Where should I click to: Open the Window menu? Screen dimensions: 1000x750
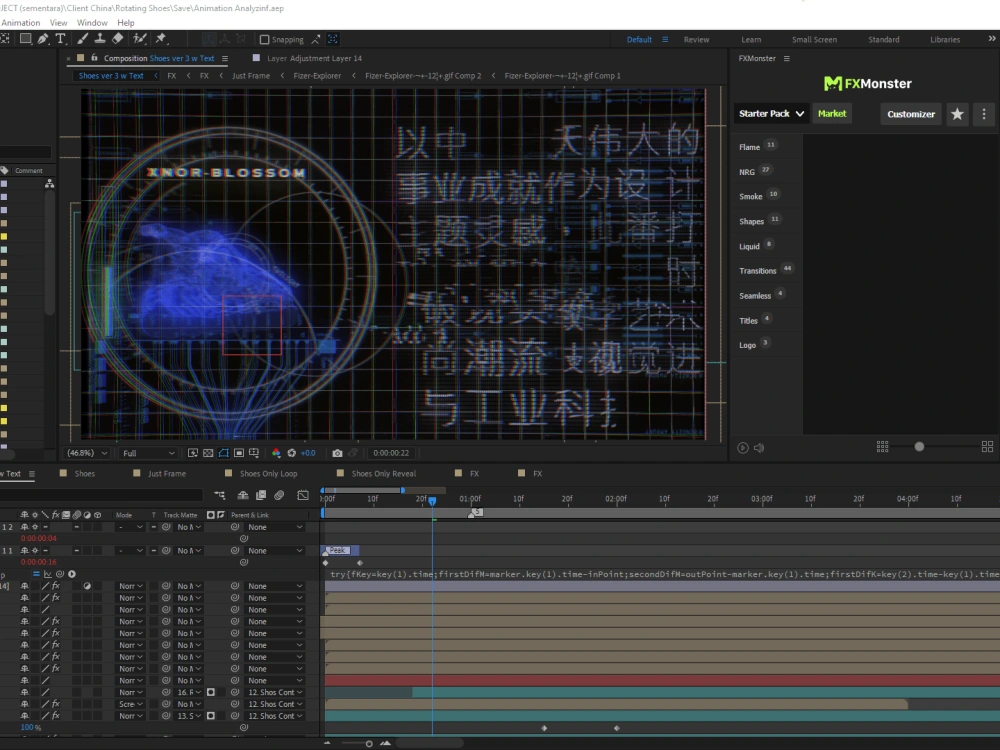(92, 22)
